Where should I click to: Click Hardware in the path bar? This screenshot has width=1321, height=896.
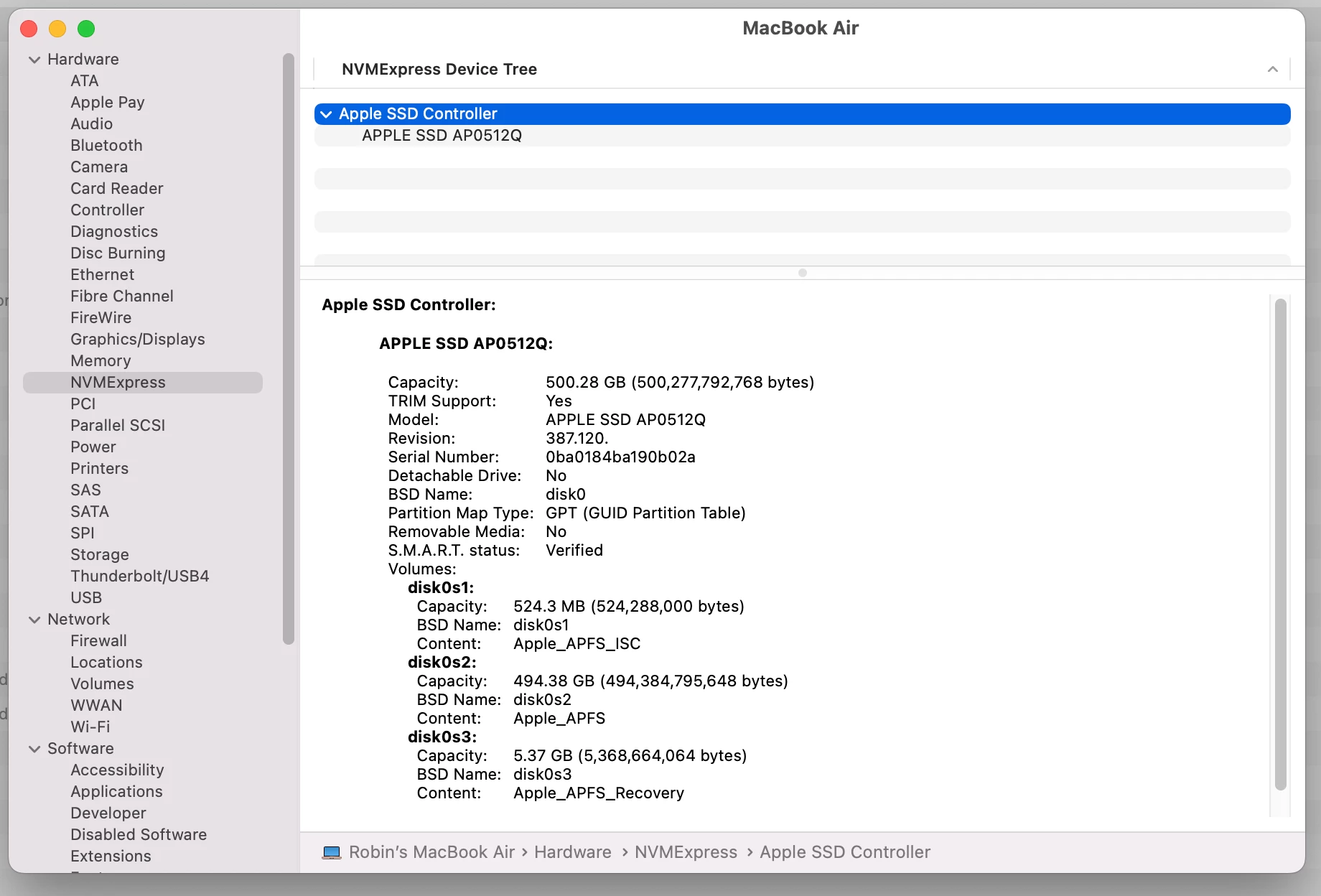[573, 852]
